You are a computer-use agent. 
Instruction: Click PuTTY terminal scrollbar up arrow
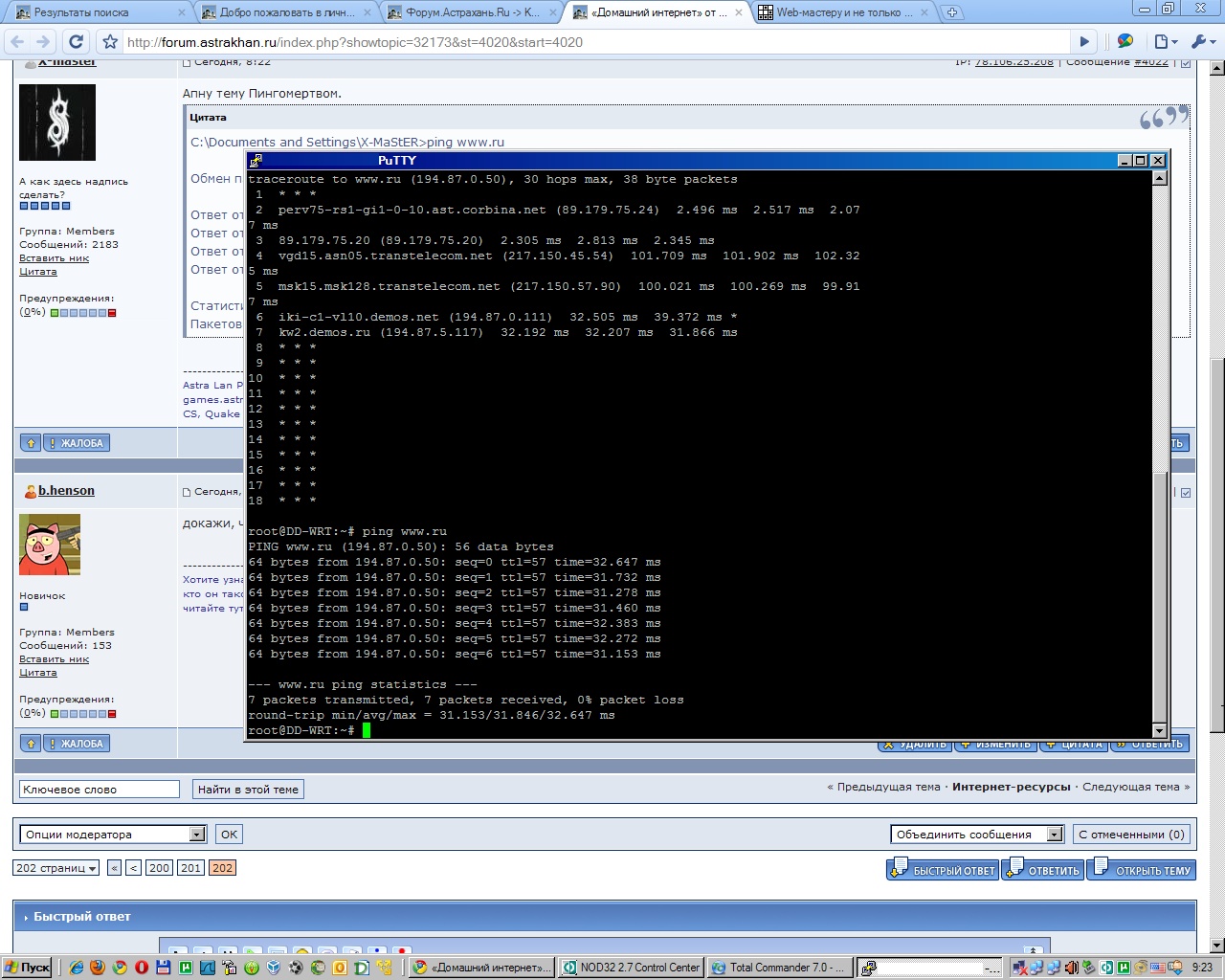point(1159,177)
